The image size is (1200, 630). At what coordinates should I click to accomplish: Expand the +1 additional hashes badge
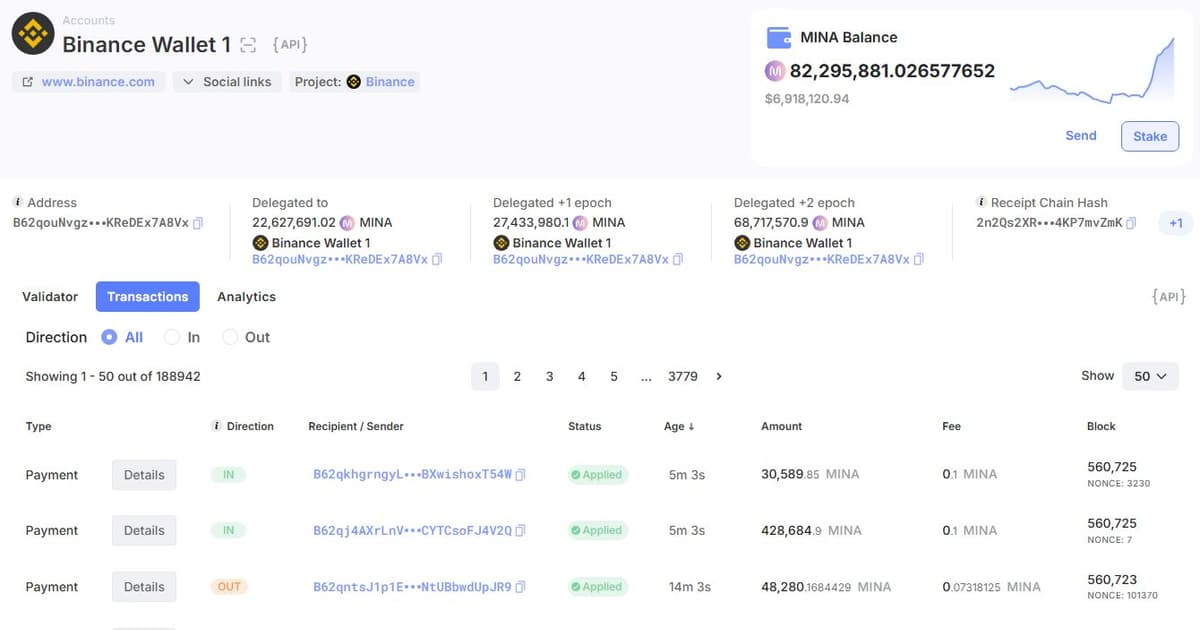click(x=1176, y=223)
